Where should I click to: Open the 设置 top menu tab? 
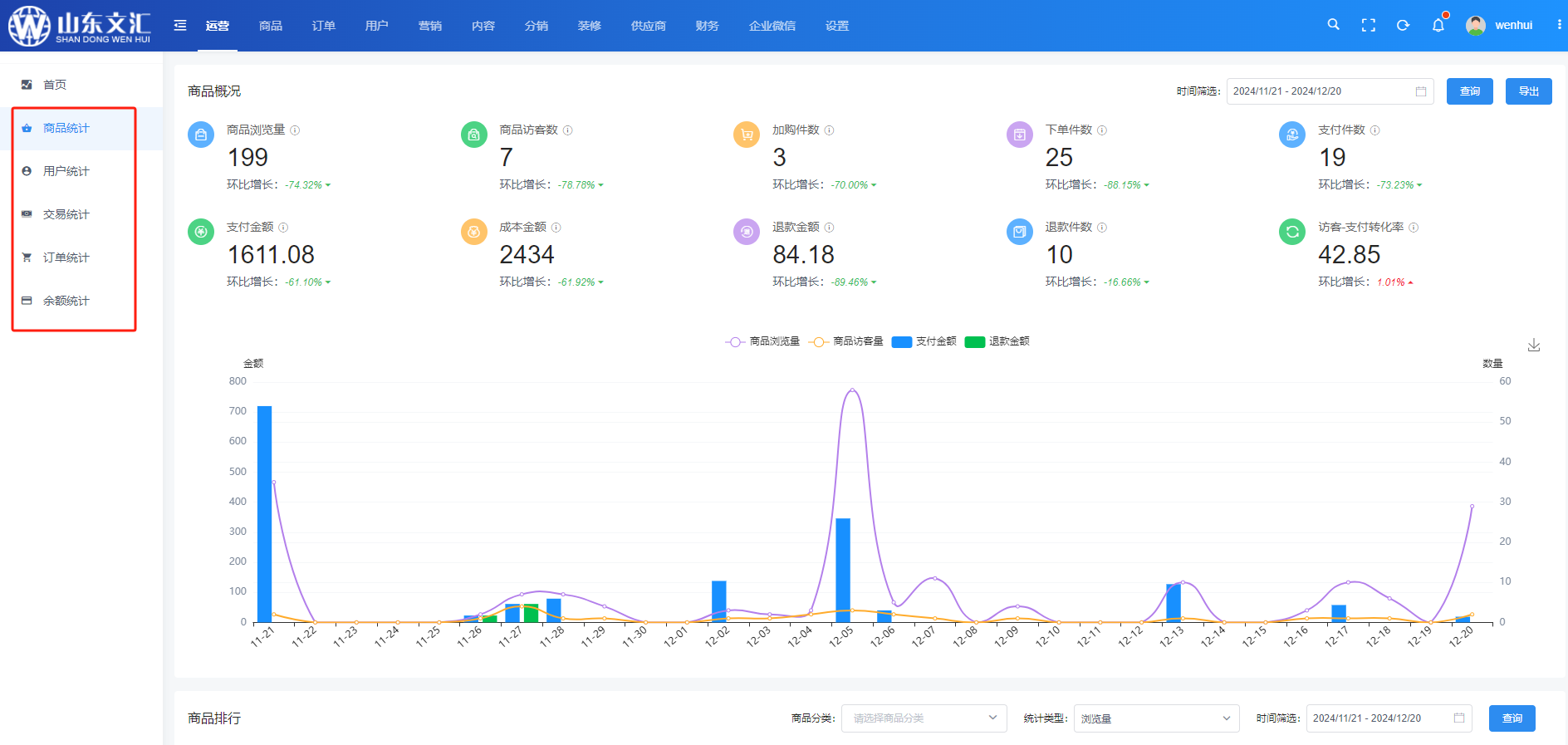coord(837,26)
